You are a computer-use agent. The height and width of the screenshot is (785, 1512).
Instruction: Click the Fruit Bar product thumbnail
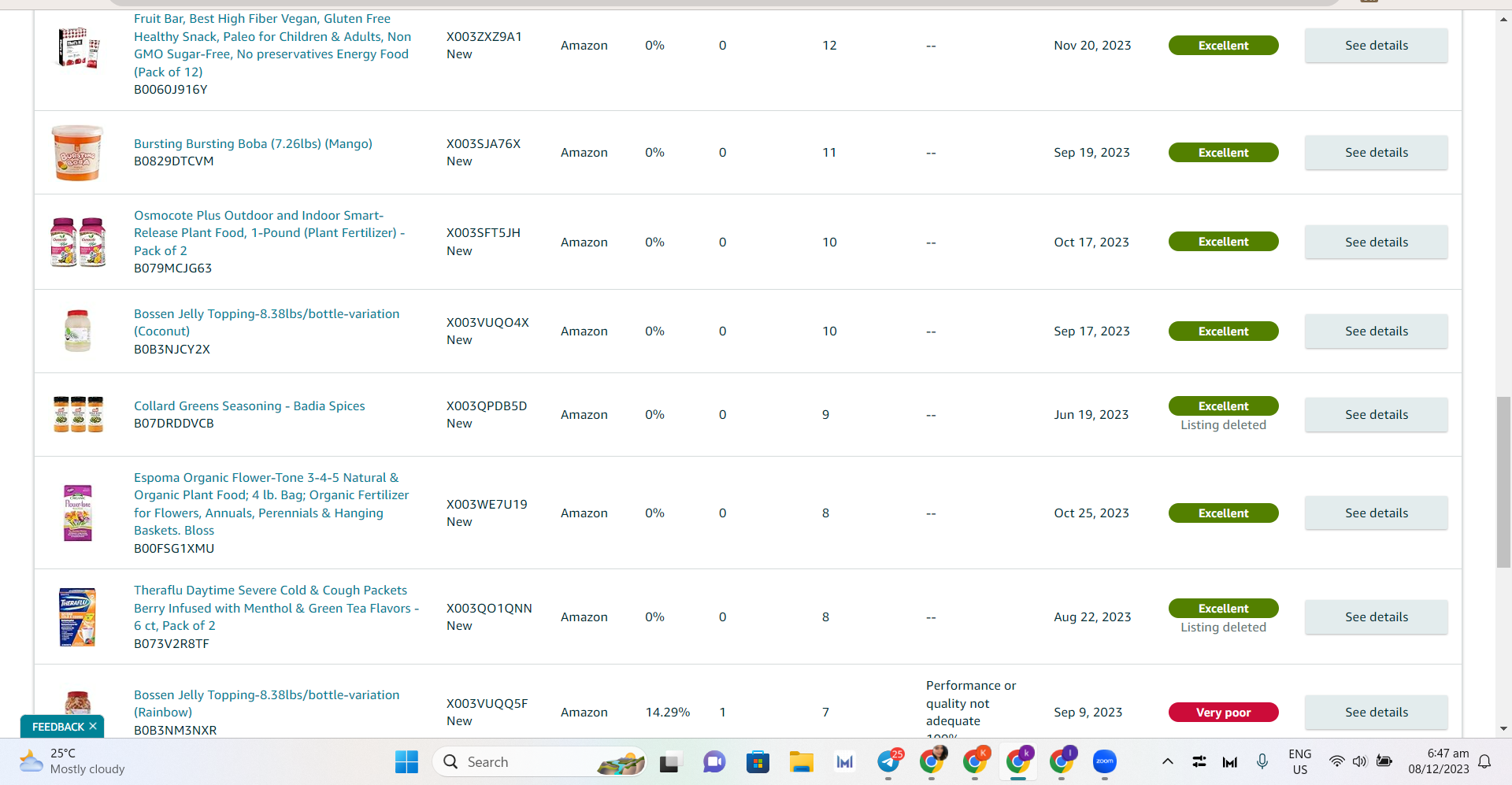click(x=78, y=47)
